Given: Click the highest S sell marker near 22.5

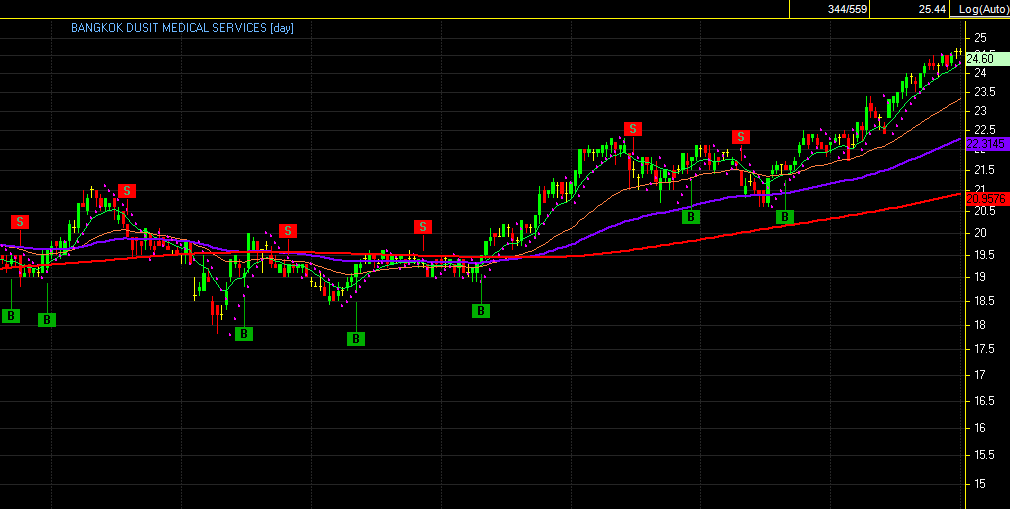Looking at the screenshot, I should (633, 129).
